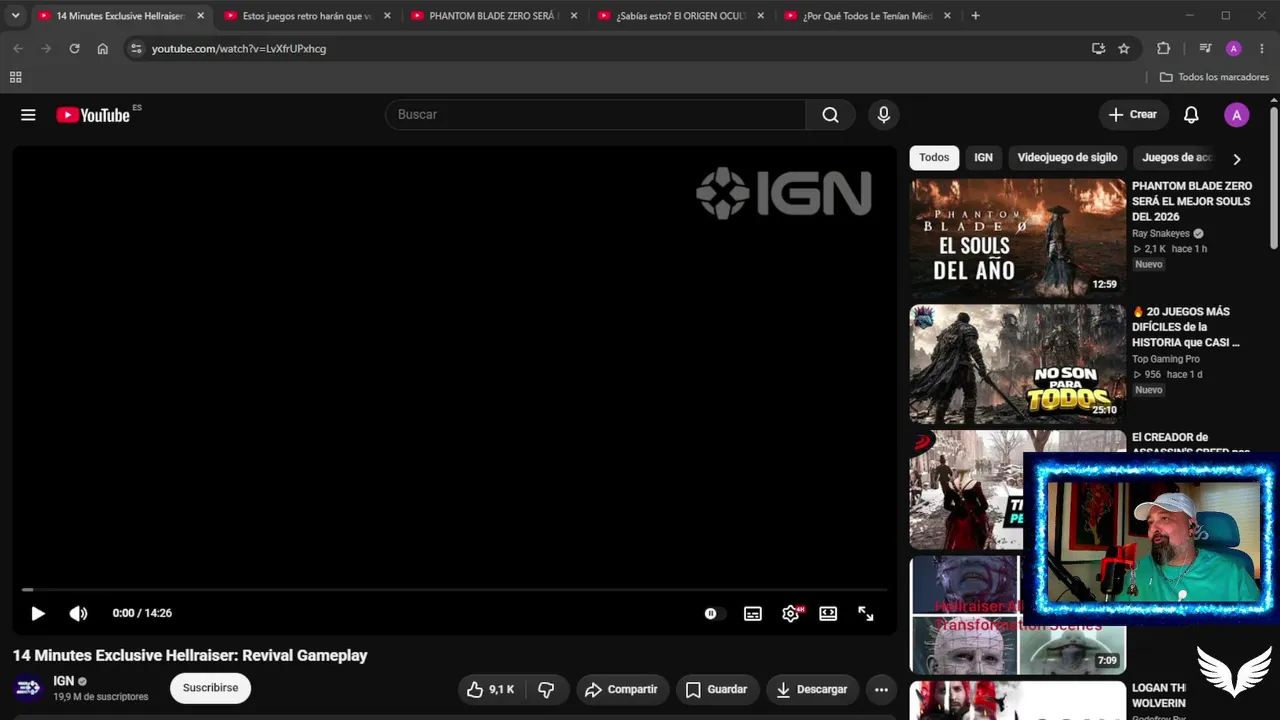Open the Hellraiser transformation scenes thumbnail
This screenshot has height=720, width=1280.
pos(1017,615)
